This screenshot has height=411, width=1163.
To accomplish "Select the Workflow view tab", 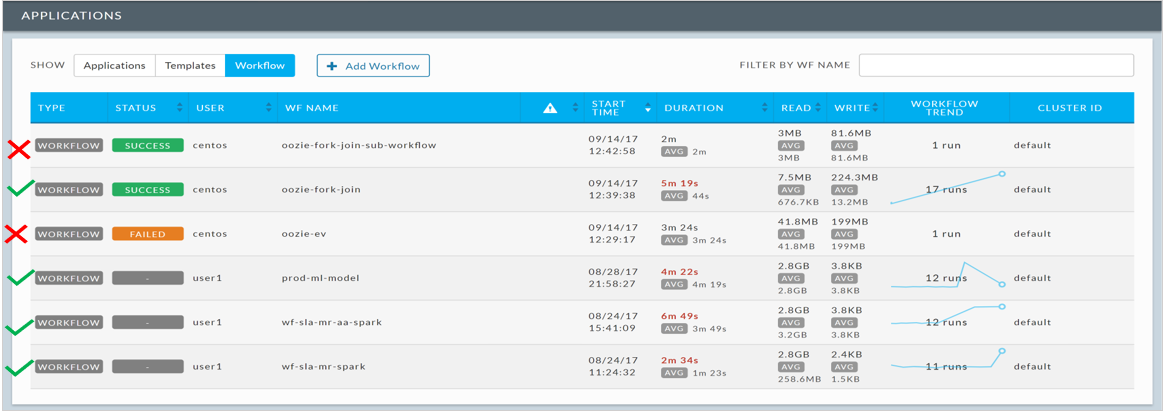I will tap(260, 66).
